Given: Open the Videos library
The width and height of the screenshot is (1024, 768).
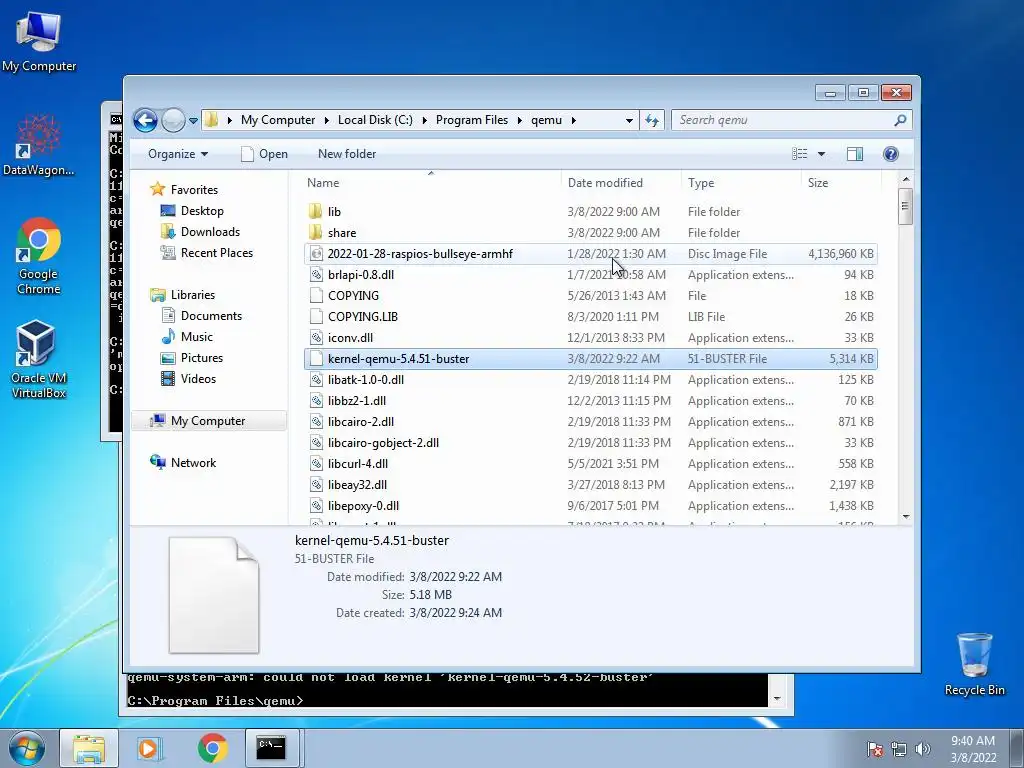Looking at the screenshot, I should pos(198,379).
